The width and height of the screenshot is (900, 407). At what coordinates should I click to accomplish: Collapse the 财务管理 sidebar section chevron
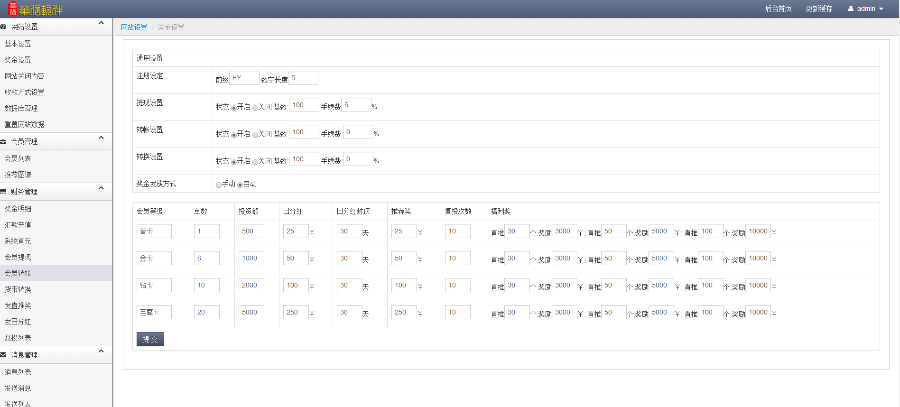(101, 188)
